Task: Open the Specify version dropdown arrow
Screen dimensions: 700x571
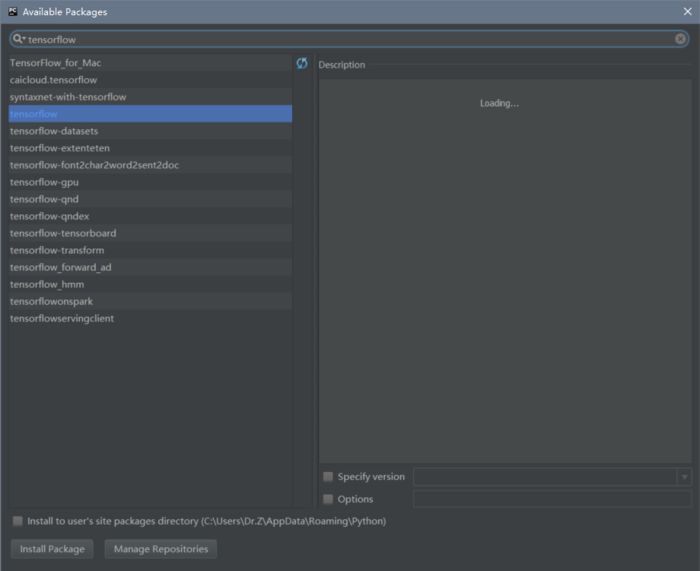Action: [684, 477]
